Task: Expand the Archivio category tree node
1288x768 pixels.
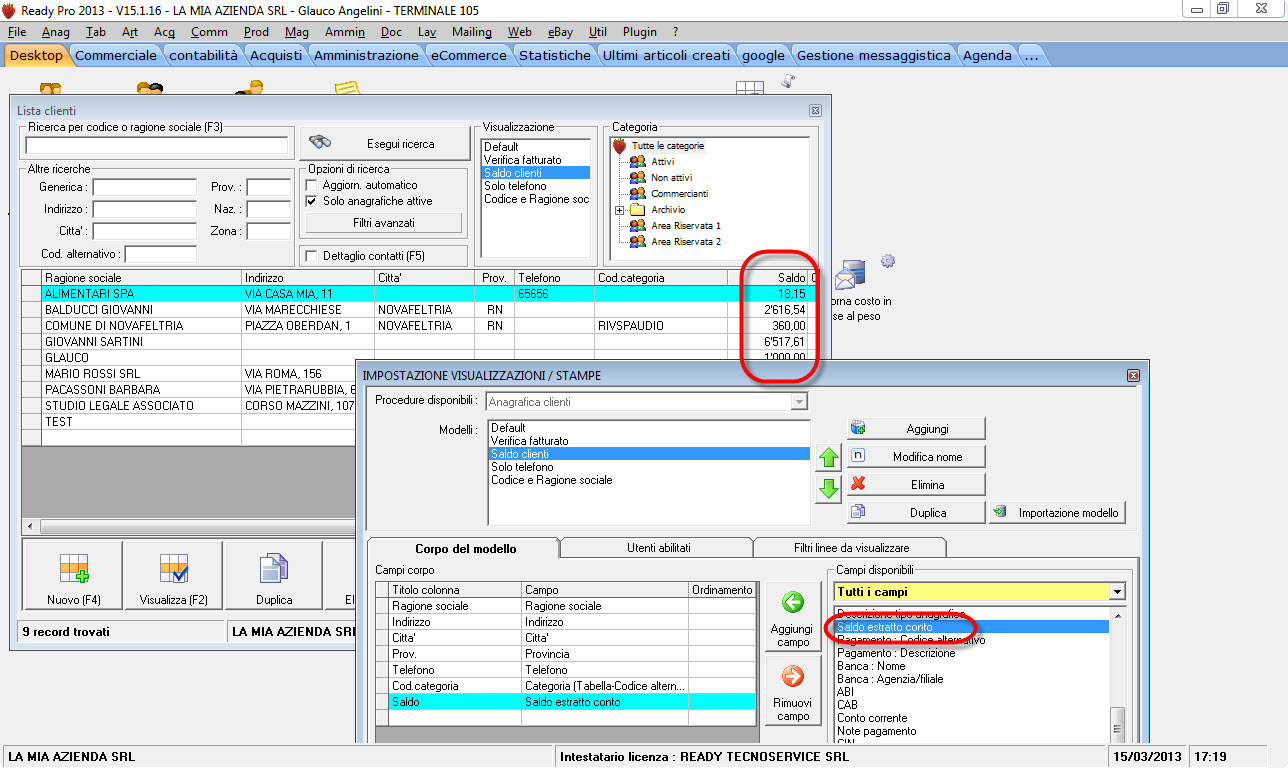Action: (620, 210)
